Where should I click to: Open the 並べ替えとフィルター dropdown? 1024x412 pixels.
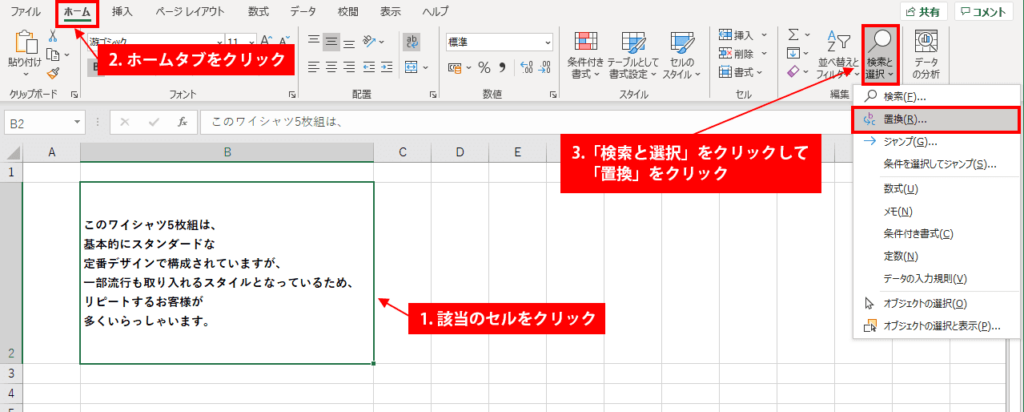838,55
